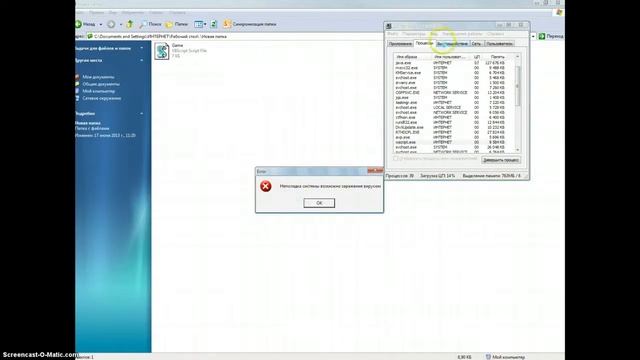Collapse the Details (Подробно) sidebar section
This screenshot has height=360, width=640.
[142, 113]
